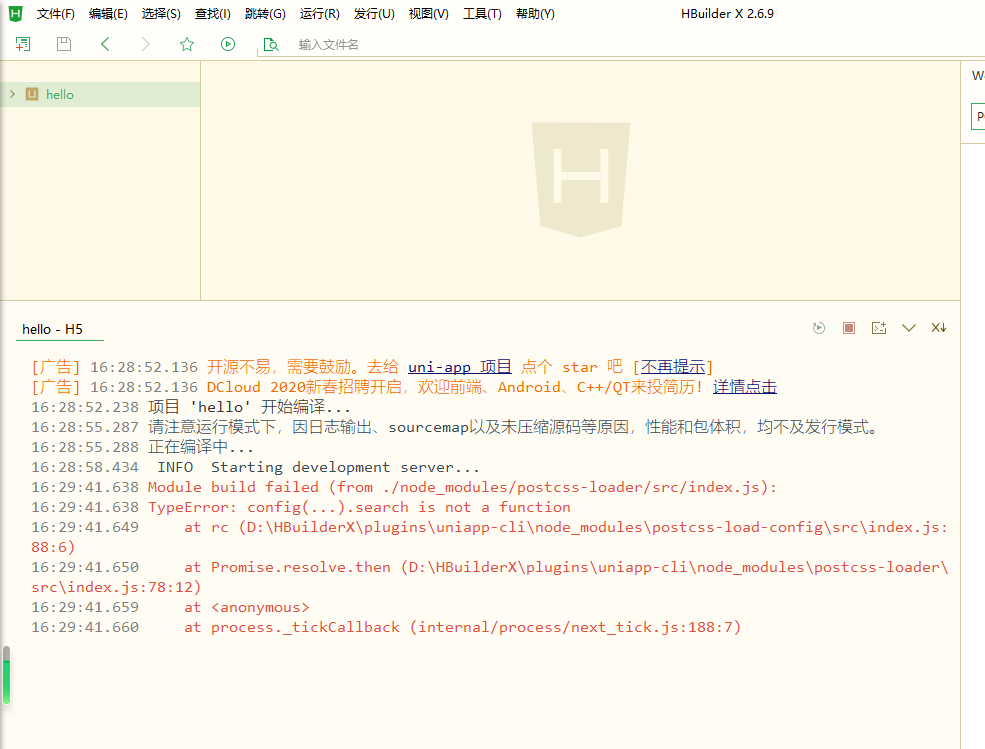Open the 跳转(G) menu
The image size is (985, 749).
pyautogui.click(x=265, y=14)
